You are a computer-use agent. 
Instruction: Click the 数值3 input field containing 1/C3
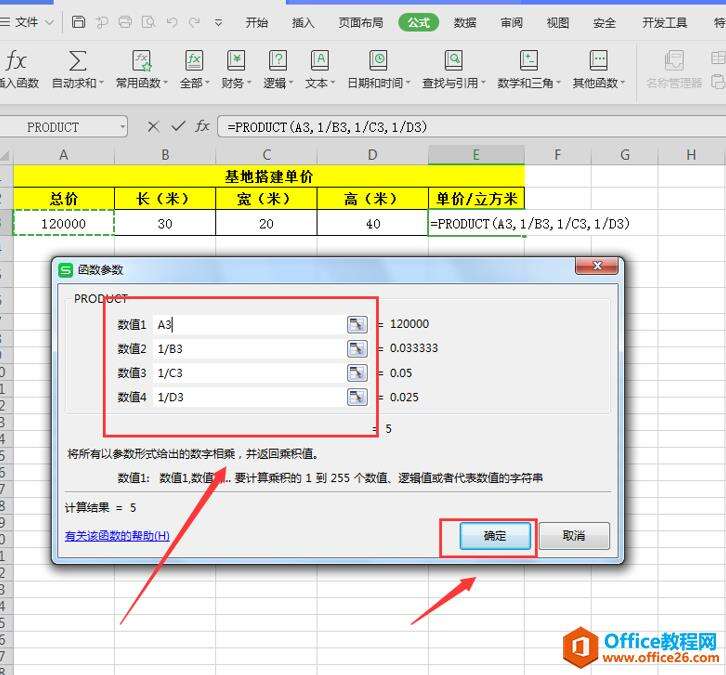pos(249,373)
